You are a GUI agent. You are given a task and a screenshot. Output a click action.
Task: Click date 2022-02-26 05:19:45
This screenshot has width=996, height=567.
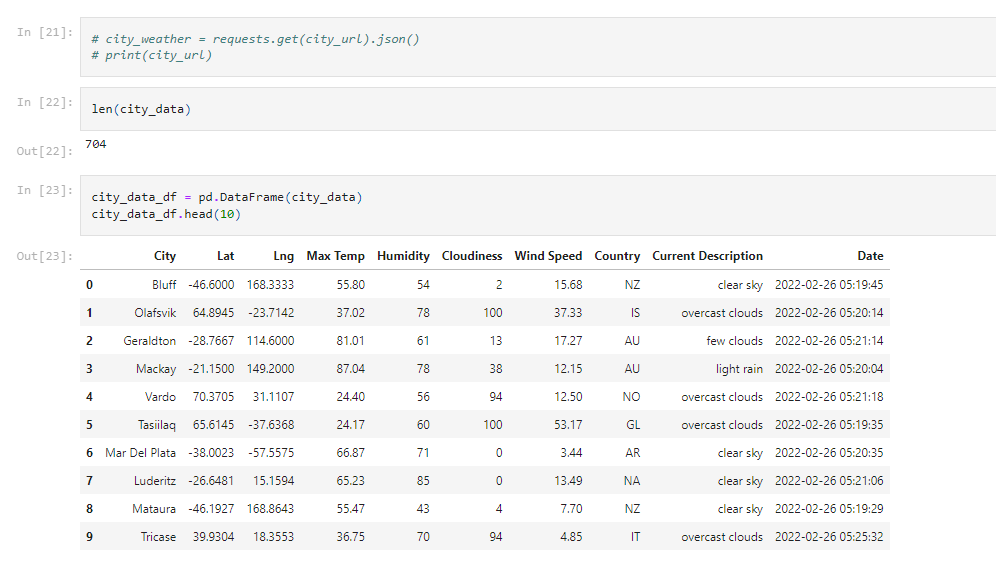click(829, 285)
